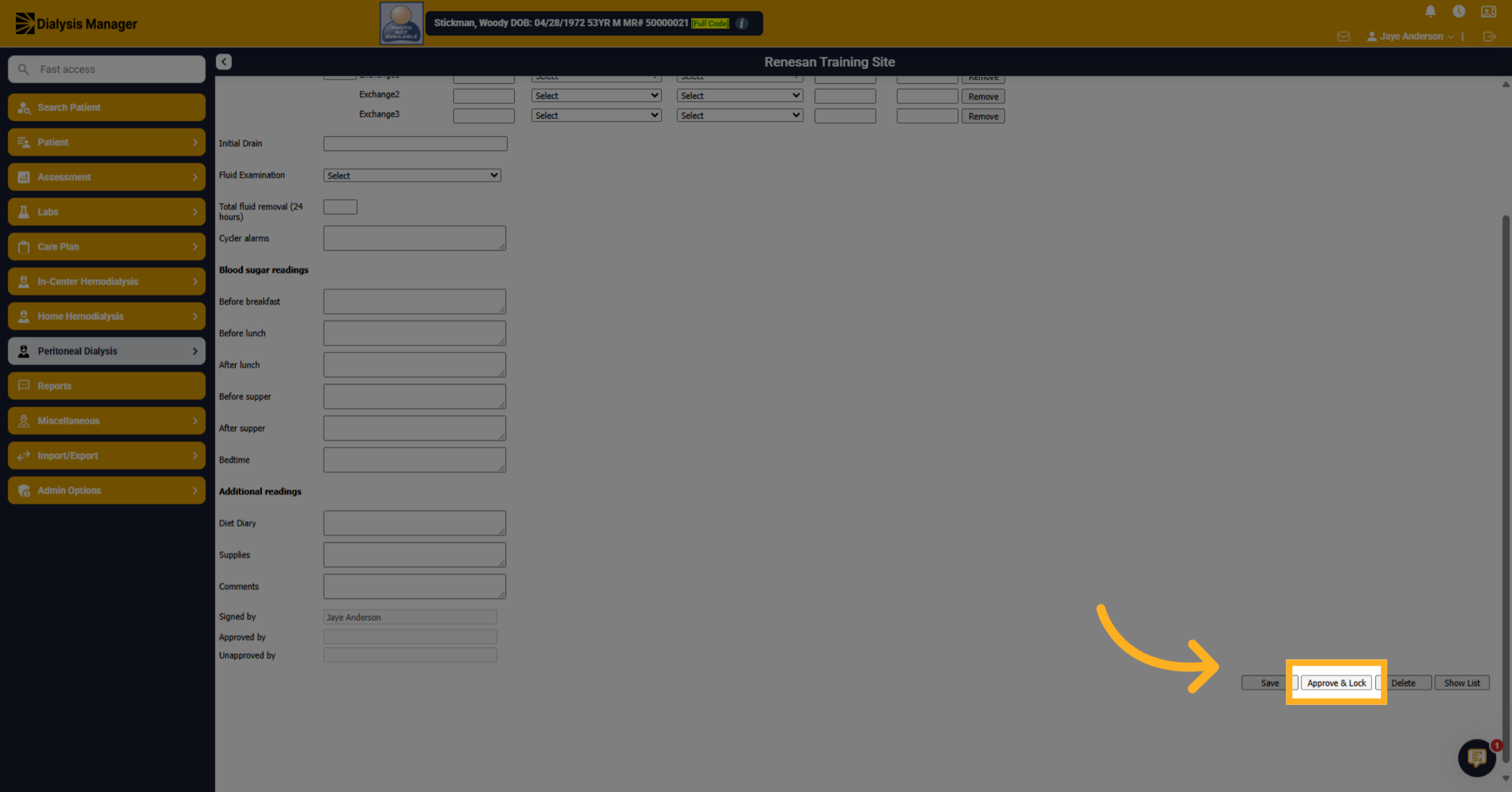1512x792 pixels.
Task: Open the Peritoneal Dialysis menu
Action: tap(106, 351)
